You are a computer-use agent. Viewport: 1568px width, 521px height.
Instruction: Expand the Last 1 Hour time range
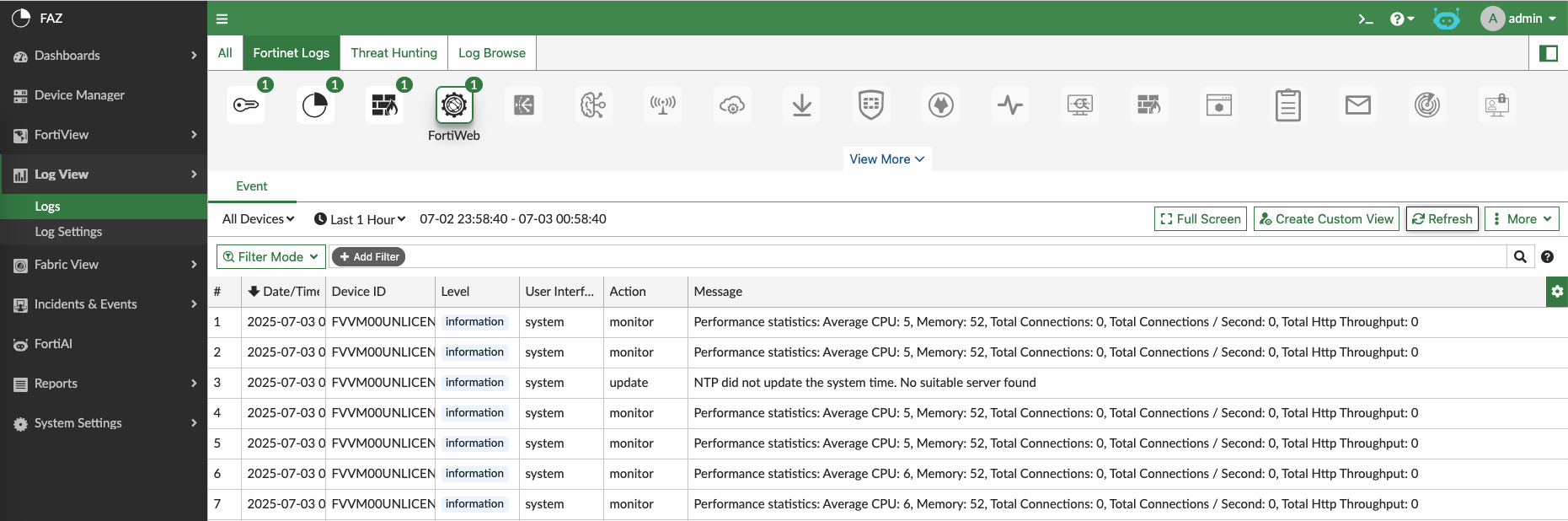[x=360, y=219]
